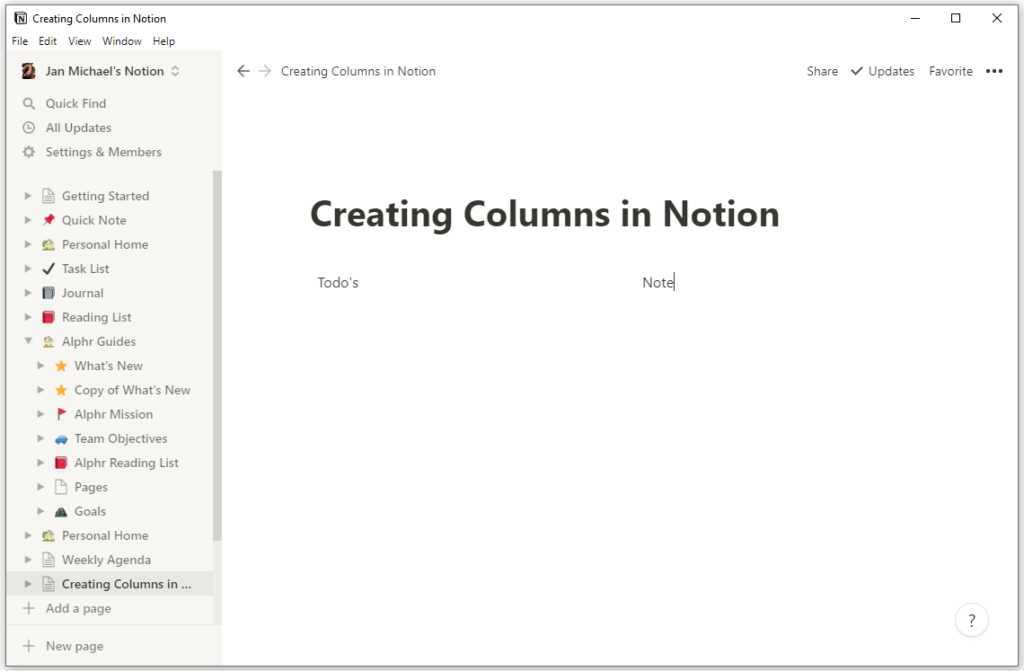Expand the Reading List page

pos(27,317)
